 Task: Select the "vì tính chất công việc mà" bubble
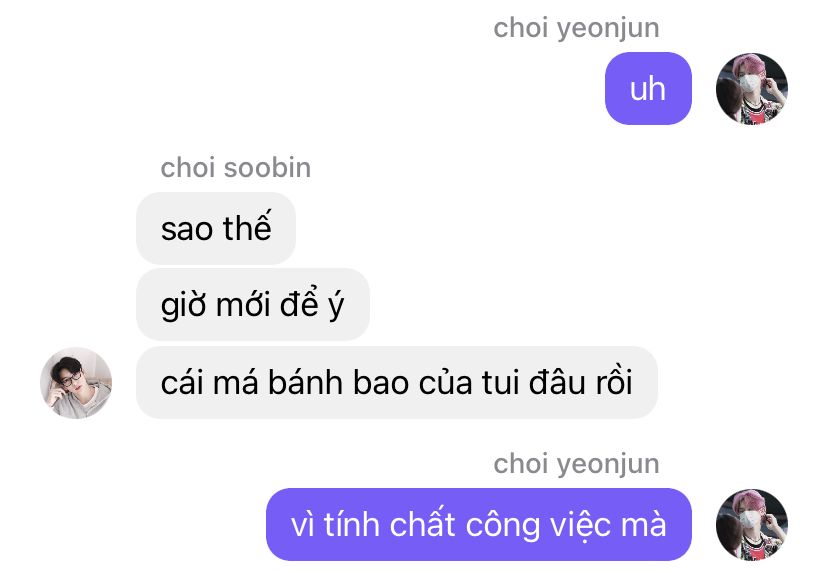point(478,525)
